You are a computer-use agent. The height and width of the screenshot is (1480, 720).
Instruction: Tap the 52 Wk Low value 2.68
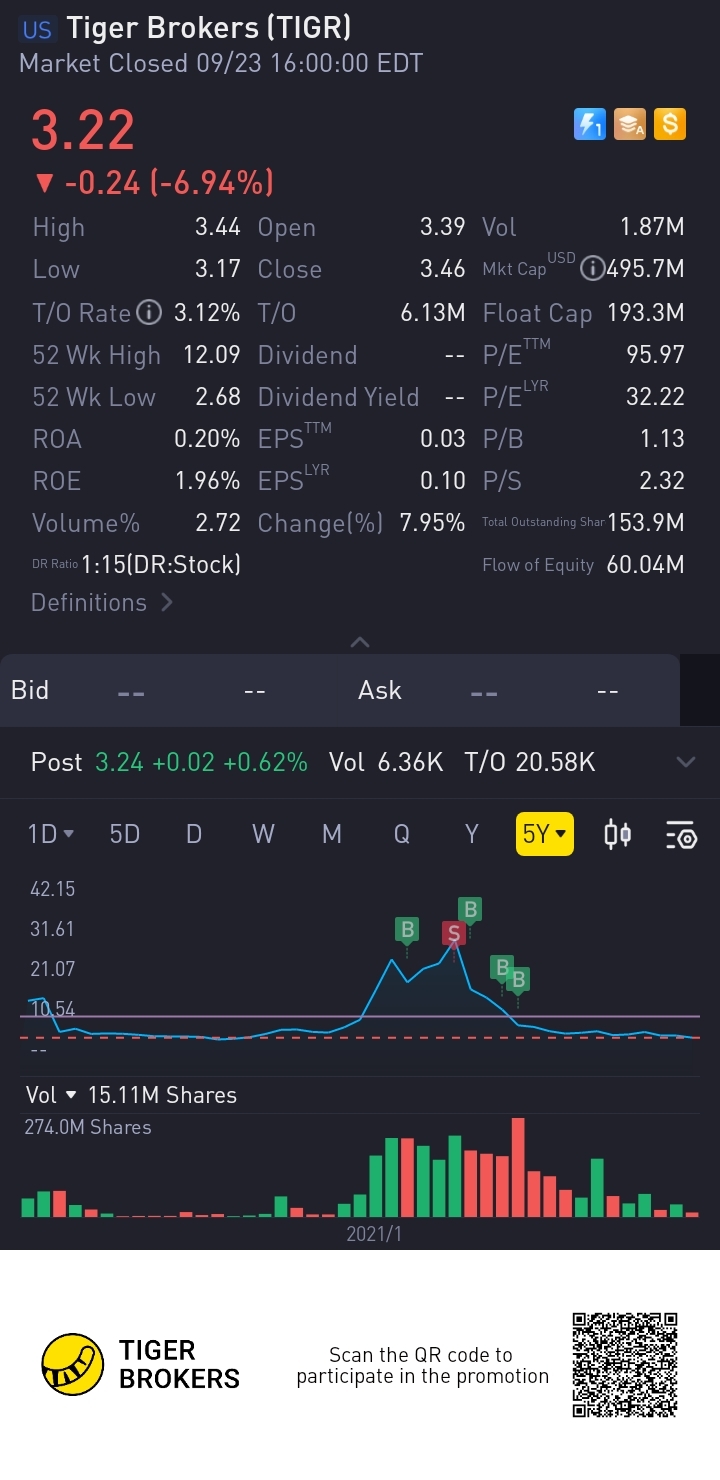218,397
